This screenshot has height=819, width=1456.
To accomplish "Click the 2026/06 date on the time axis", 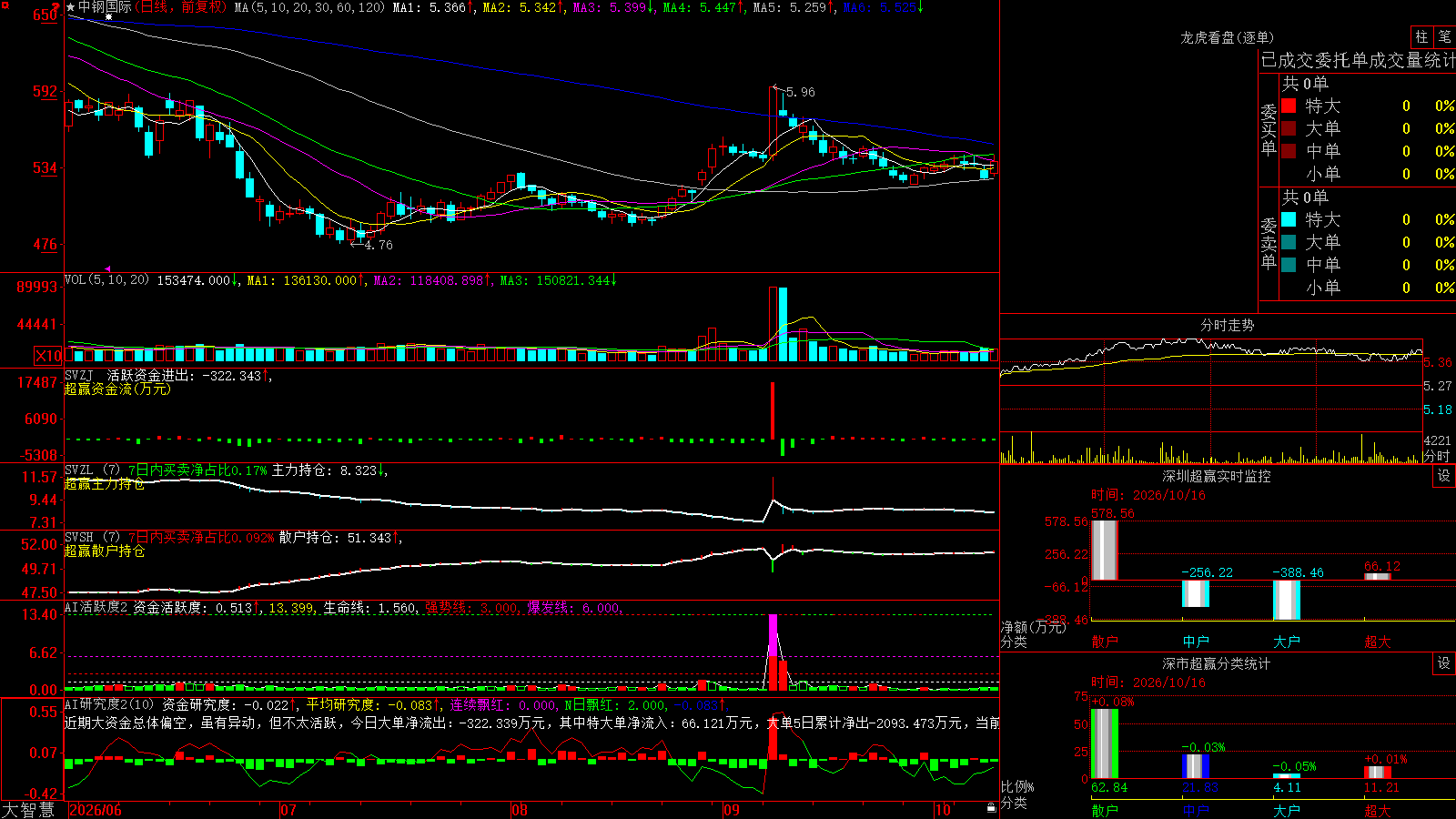I will click(96, 810).
